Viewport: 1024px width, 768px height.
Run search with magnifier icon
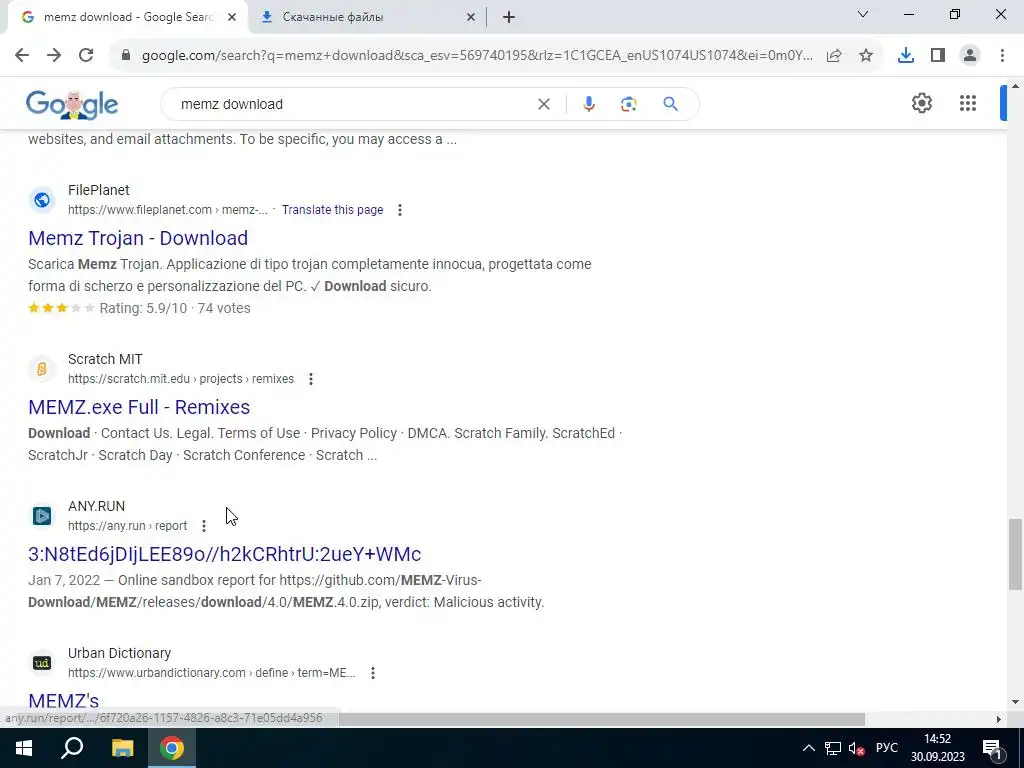[670, 104]
